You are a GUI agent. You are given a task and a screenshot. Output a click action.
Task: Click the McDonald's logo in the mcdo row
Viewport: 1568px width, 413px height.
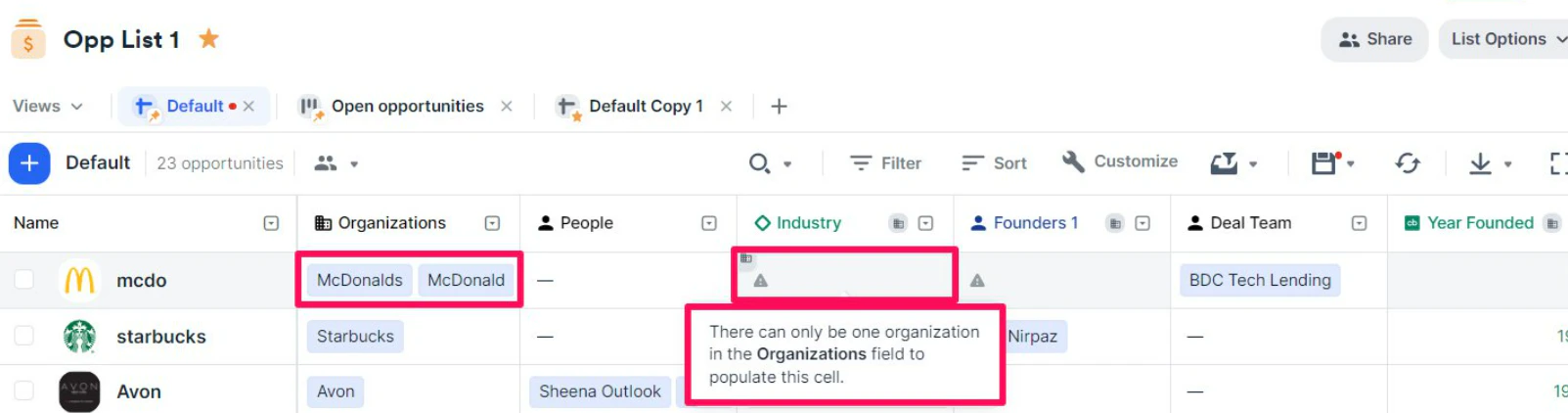[x=79, y=281]
